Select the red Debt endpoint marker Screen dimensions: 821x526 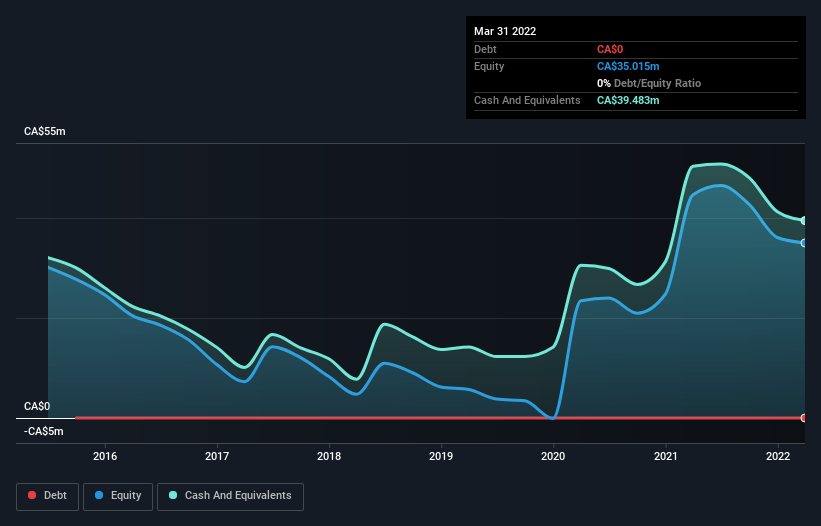804,418
